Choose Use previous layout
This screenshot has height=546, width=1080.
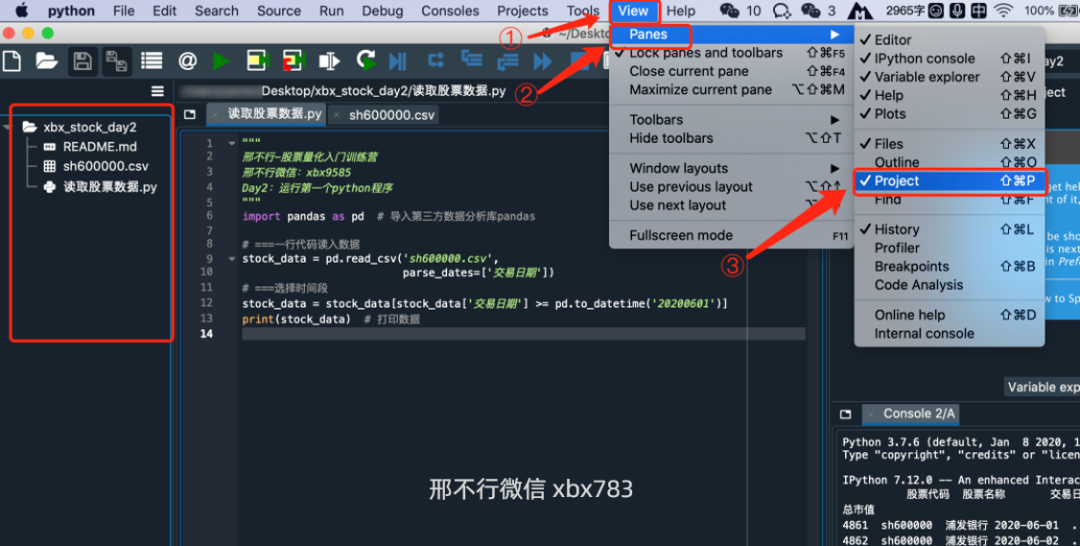pyautogui.click(x=731, y=187)
